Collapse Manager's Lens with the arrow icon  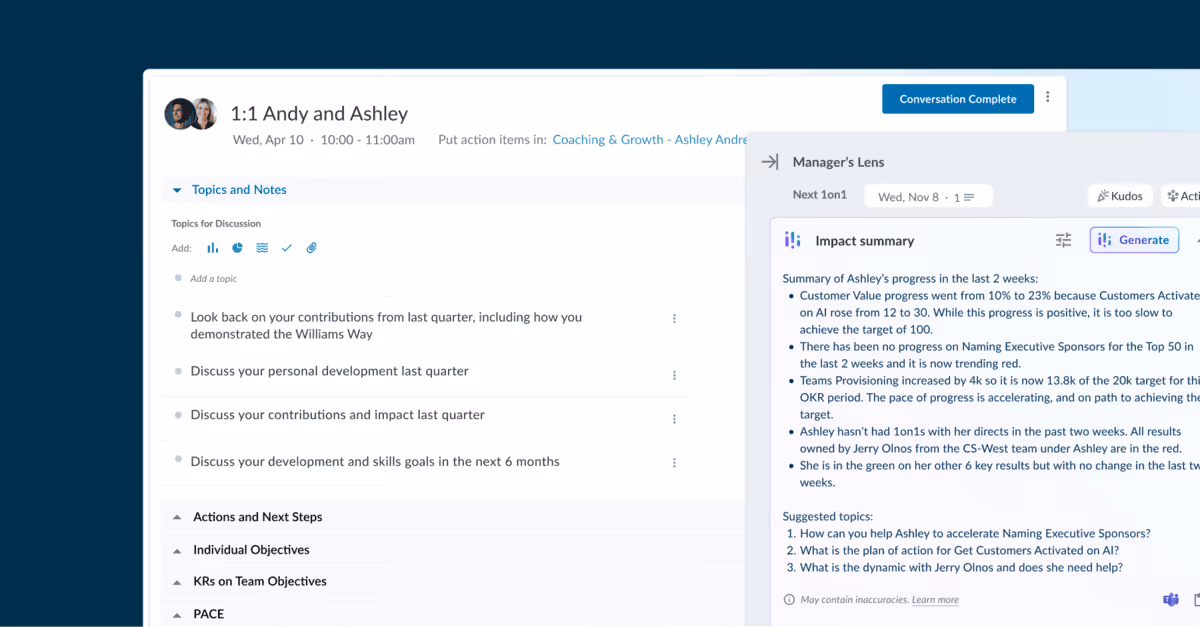[769, 161]
